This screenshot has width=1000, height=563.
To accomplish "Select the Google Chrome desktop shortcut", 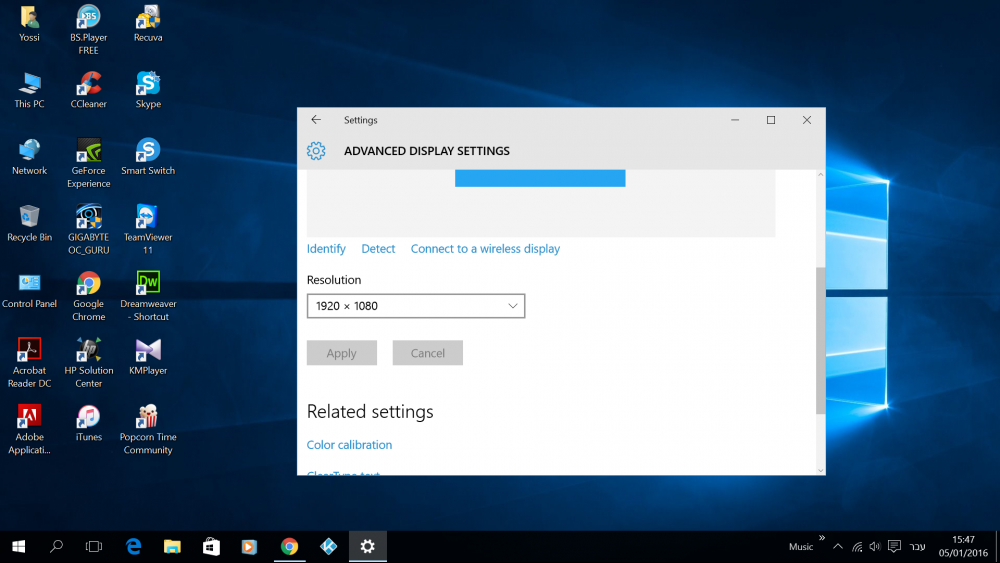I will click(x=89, y=296).
